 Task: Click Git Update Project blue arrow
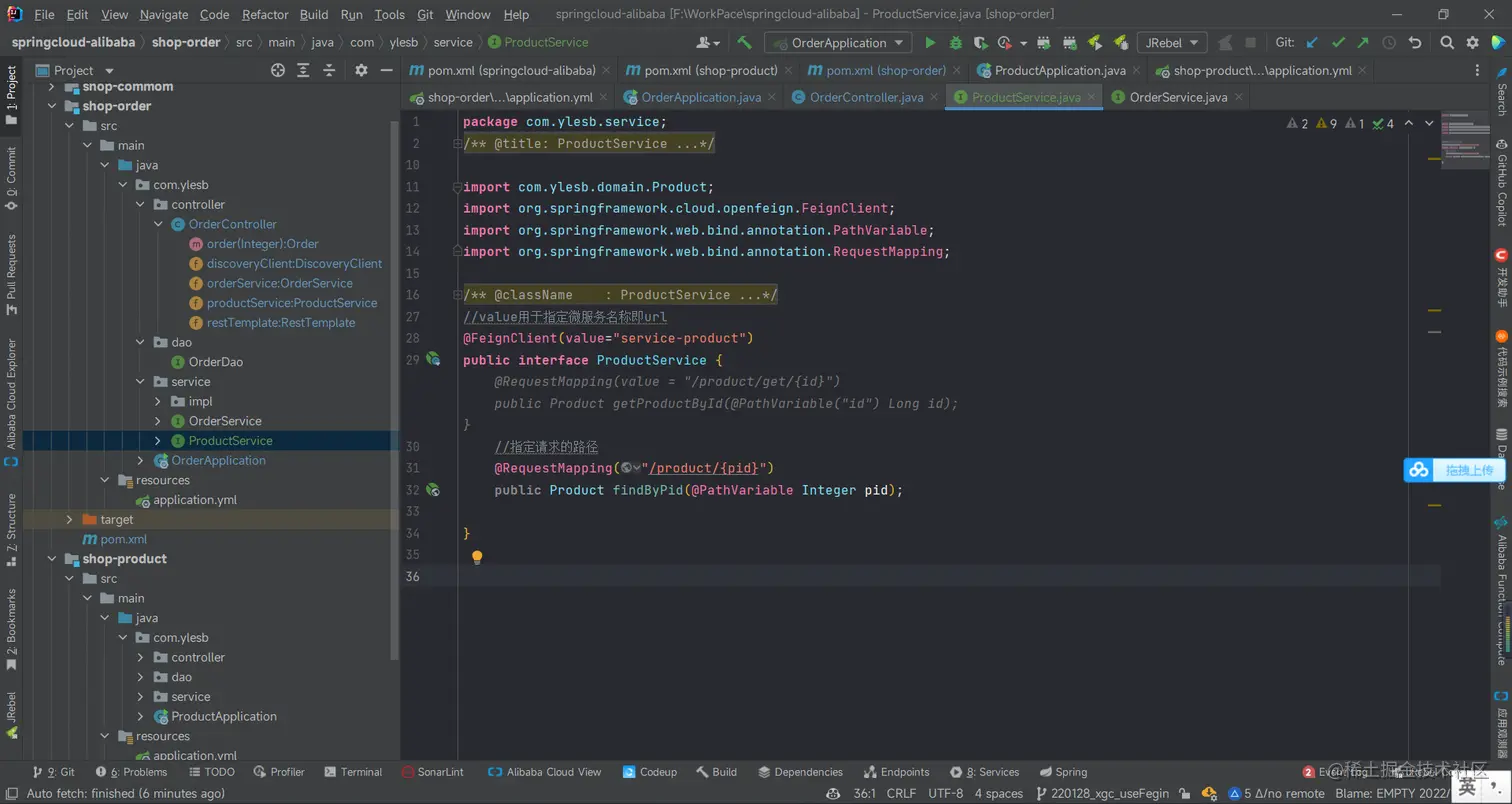(1312, 43)
